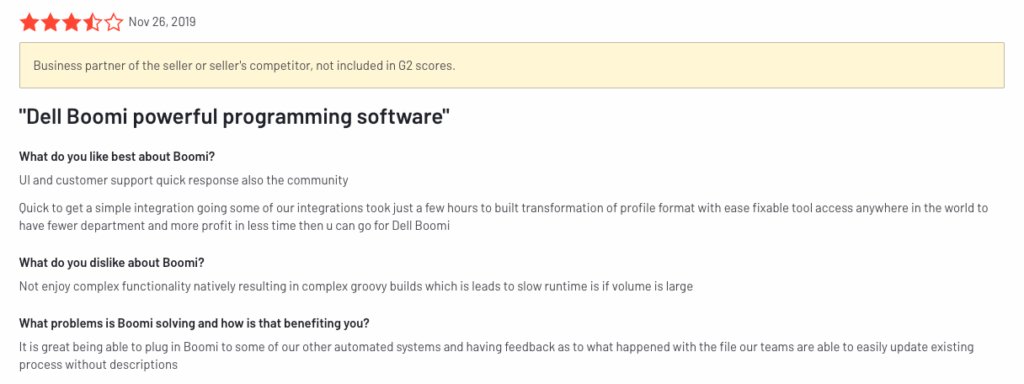Click the yellow business partner notice banner

coord(512,65)
